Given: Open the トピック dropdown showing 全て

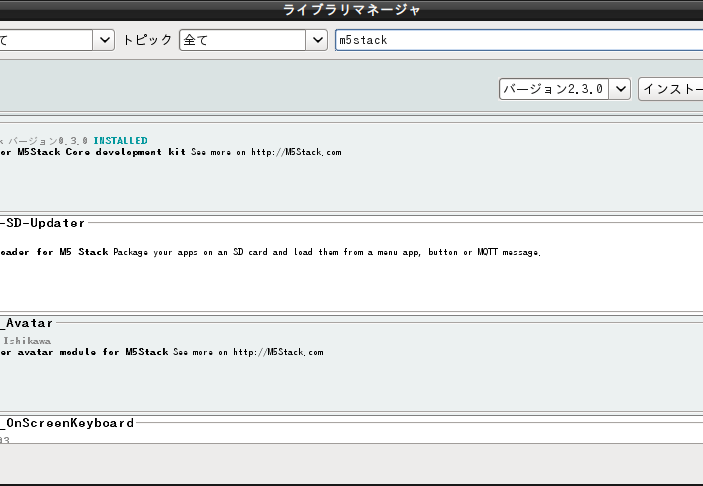Looking at the screenshot, I should [x=253, y=40].
